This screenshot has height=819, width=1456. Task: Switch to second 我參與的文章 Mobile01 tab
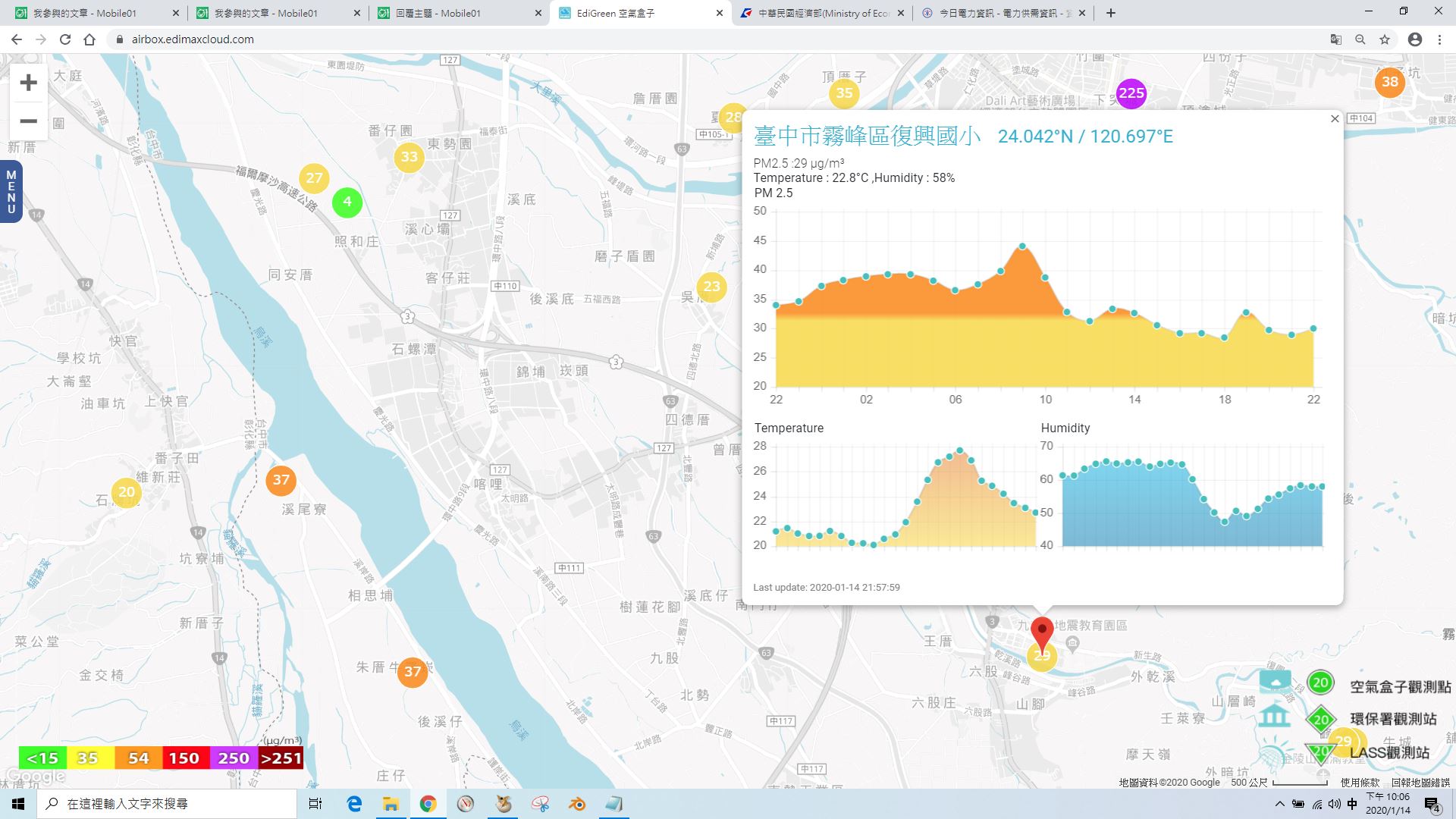278,13
